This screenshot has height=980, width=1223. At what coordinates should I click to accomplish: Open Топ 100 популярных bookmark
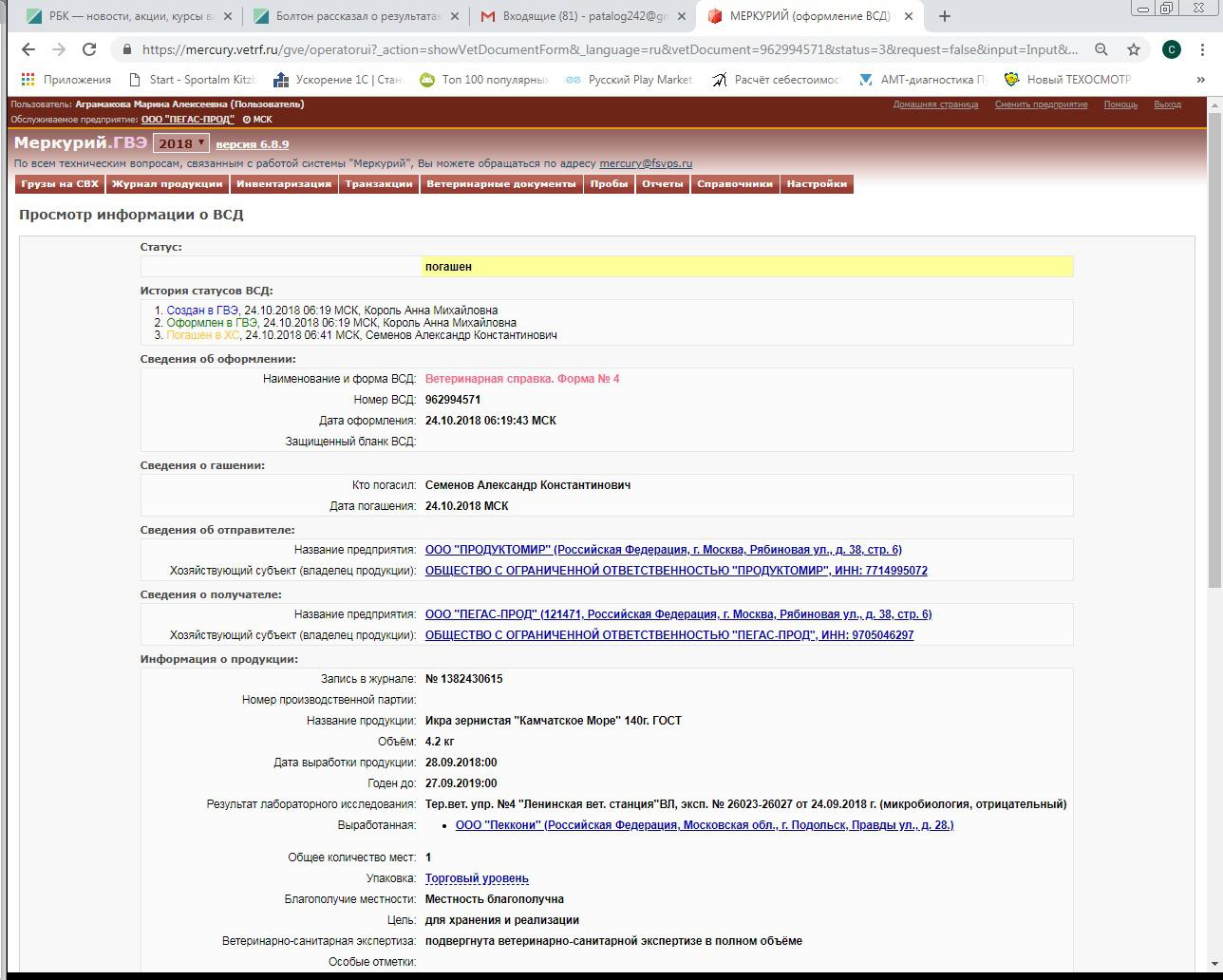(483, 80)
